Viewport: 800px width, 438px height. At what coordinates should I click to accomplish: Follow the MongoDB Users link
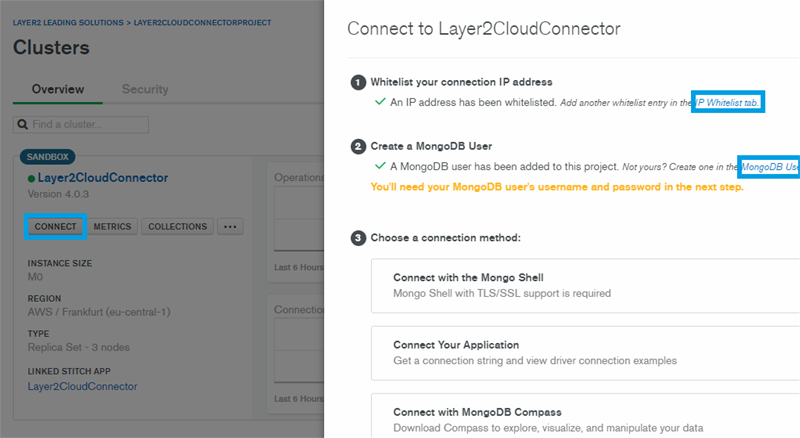point(769,167)
